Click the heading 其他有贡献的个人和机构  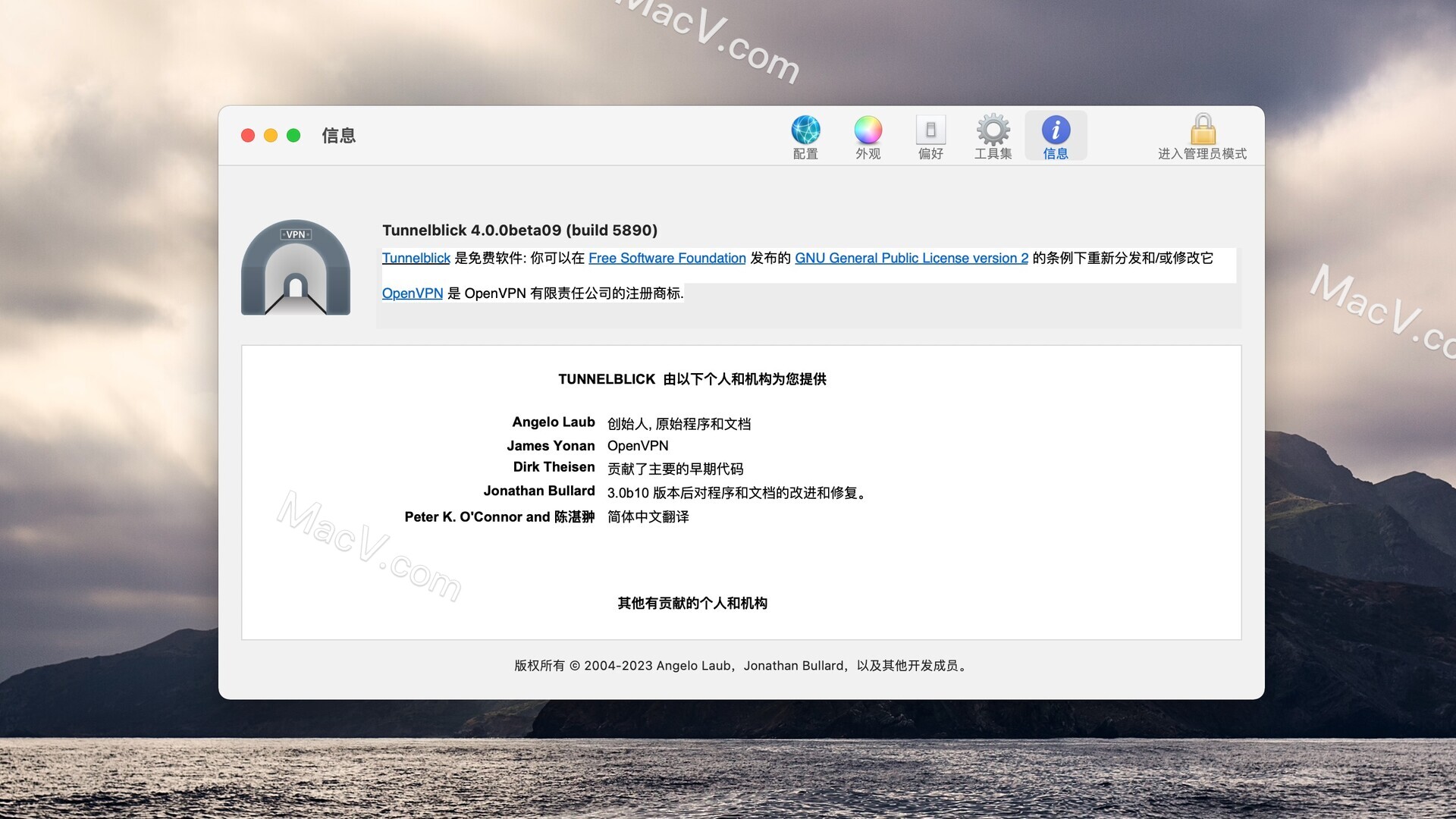tap(692, 604)
